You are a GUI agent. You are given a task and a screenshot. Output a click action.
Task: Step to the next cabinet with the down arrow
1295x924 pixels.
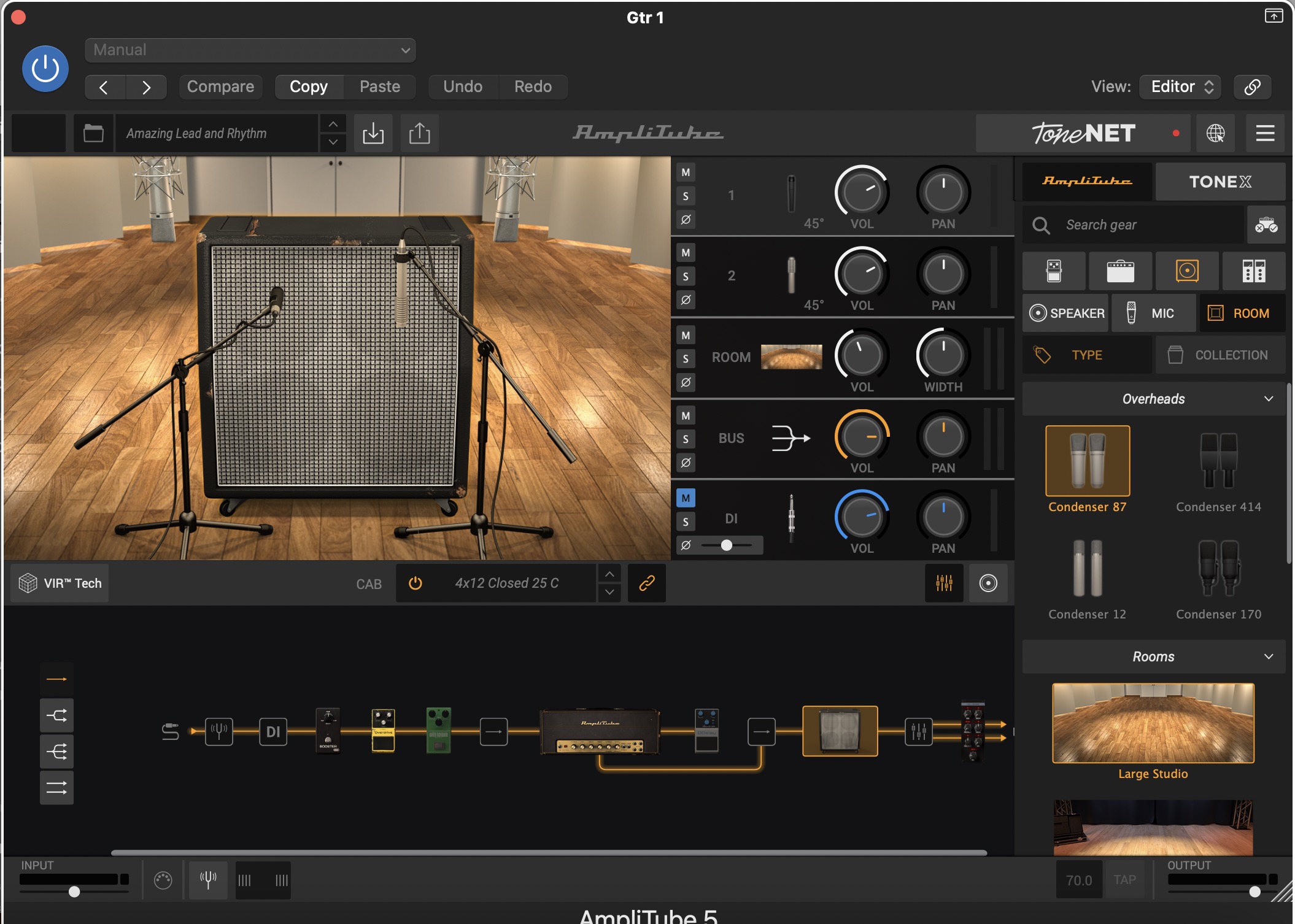609,592
